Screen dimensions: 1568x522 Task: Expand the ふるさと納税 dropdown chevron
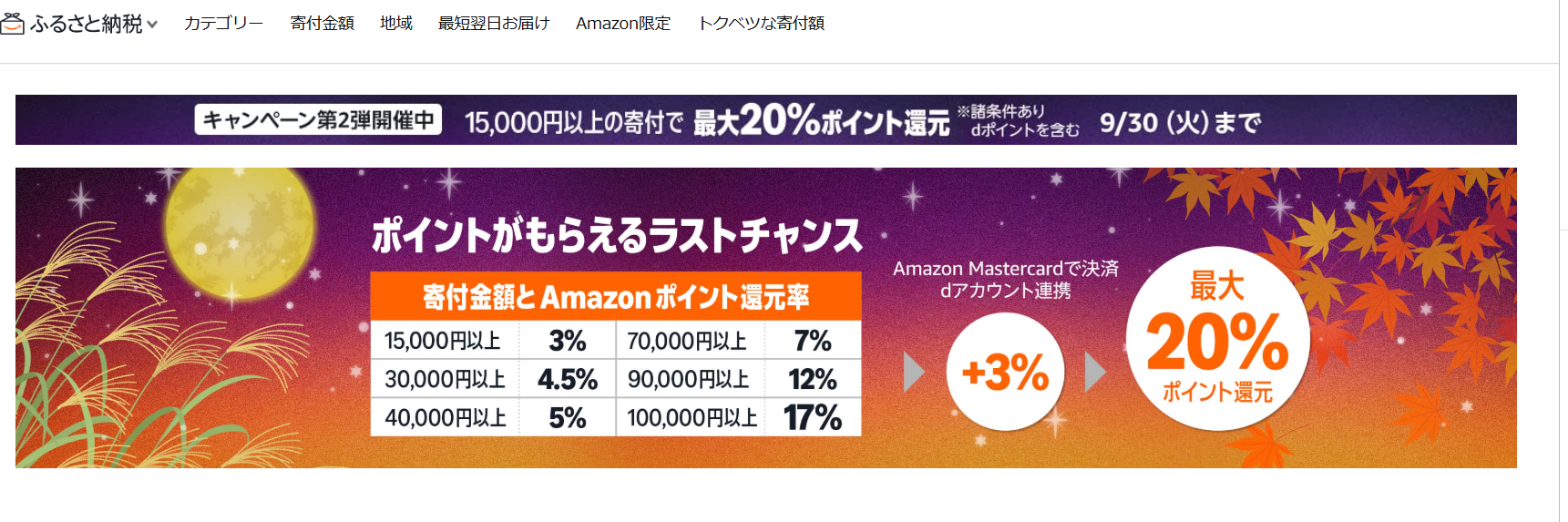(152, 25)
